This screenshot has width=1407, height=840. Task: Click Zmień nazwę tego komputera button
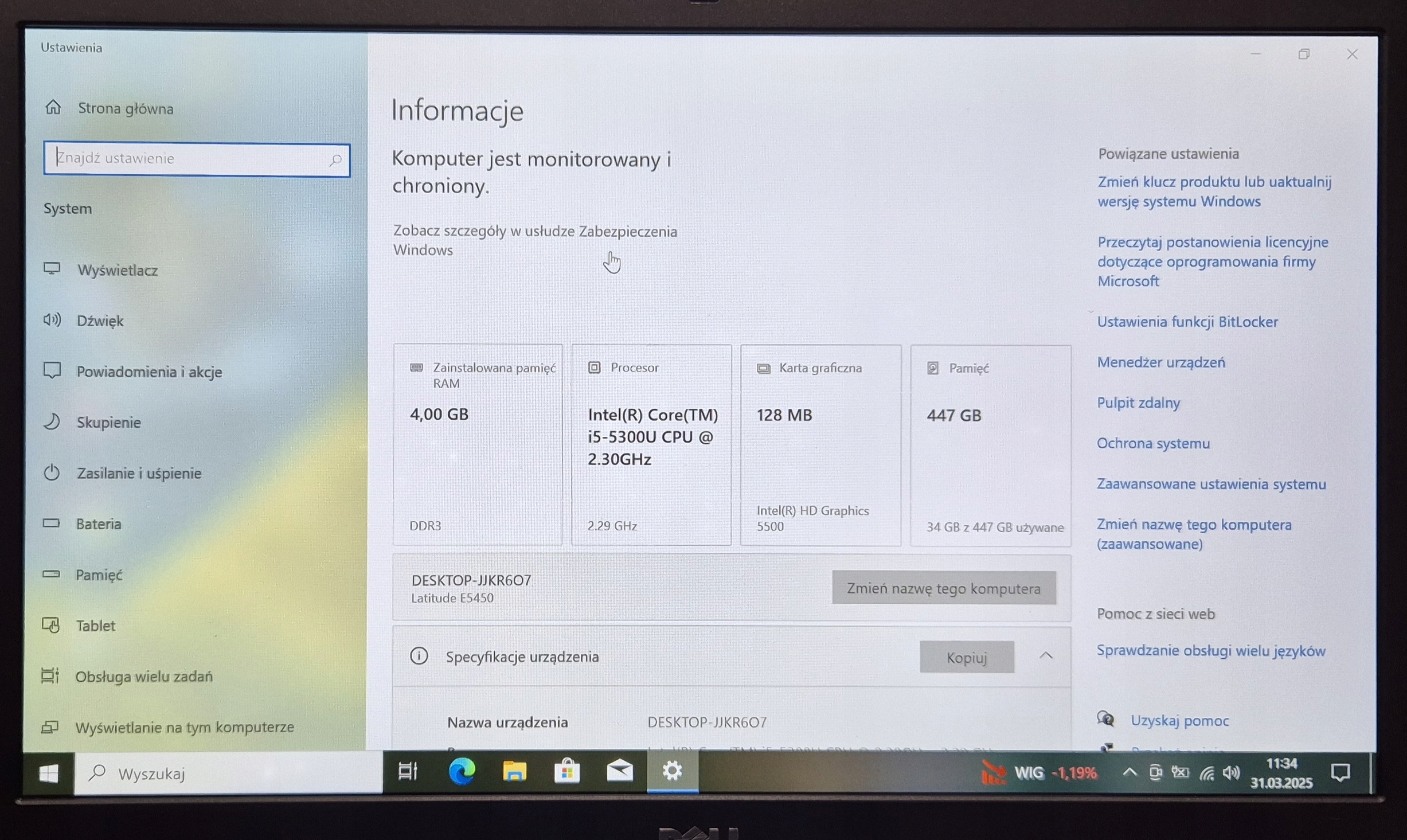(x=943, y=588)
